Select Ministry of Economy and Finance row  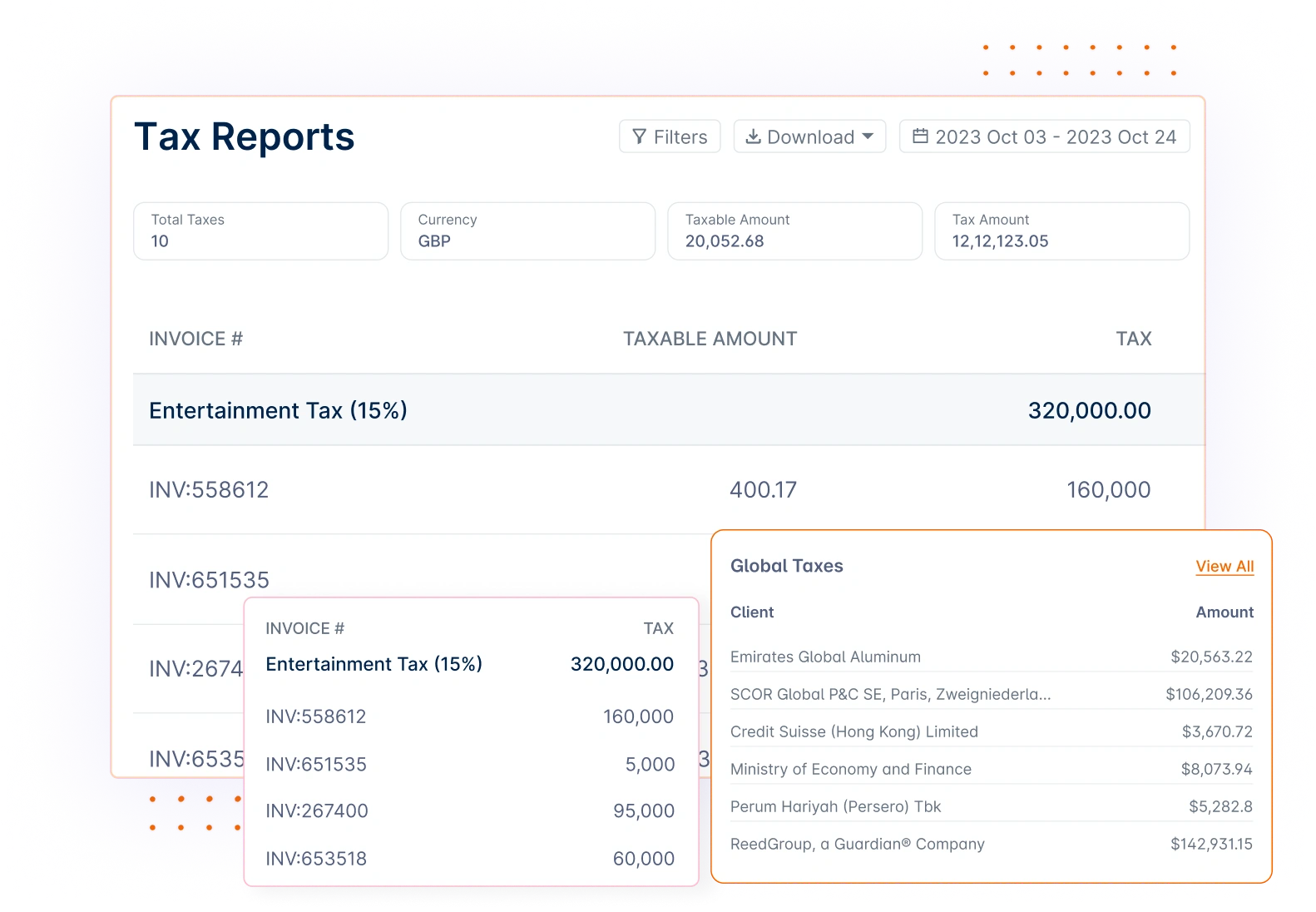[x=992, y=769]
